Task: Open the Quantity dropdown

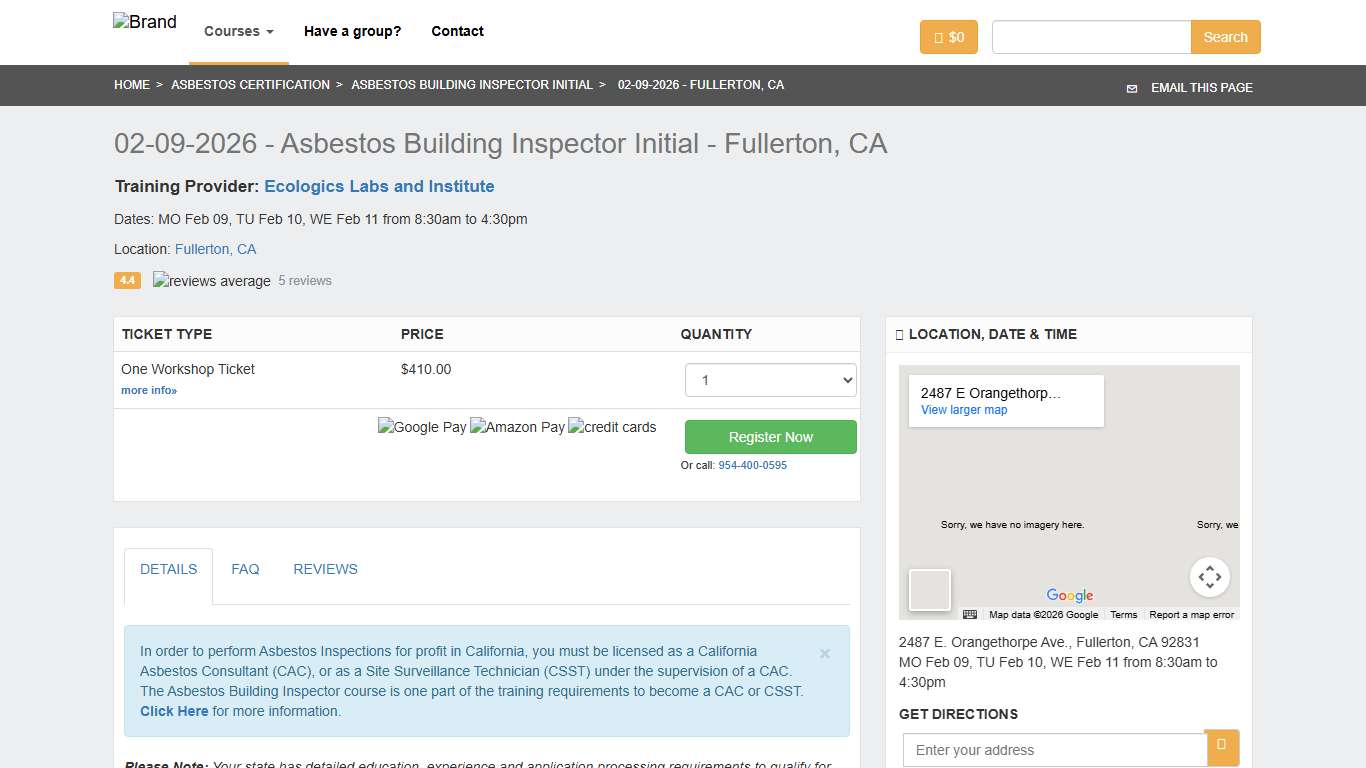Action: [770, 380]
